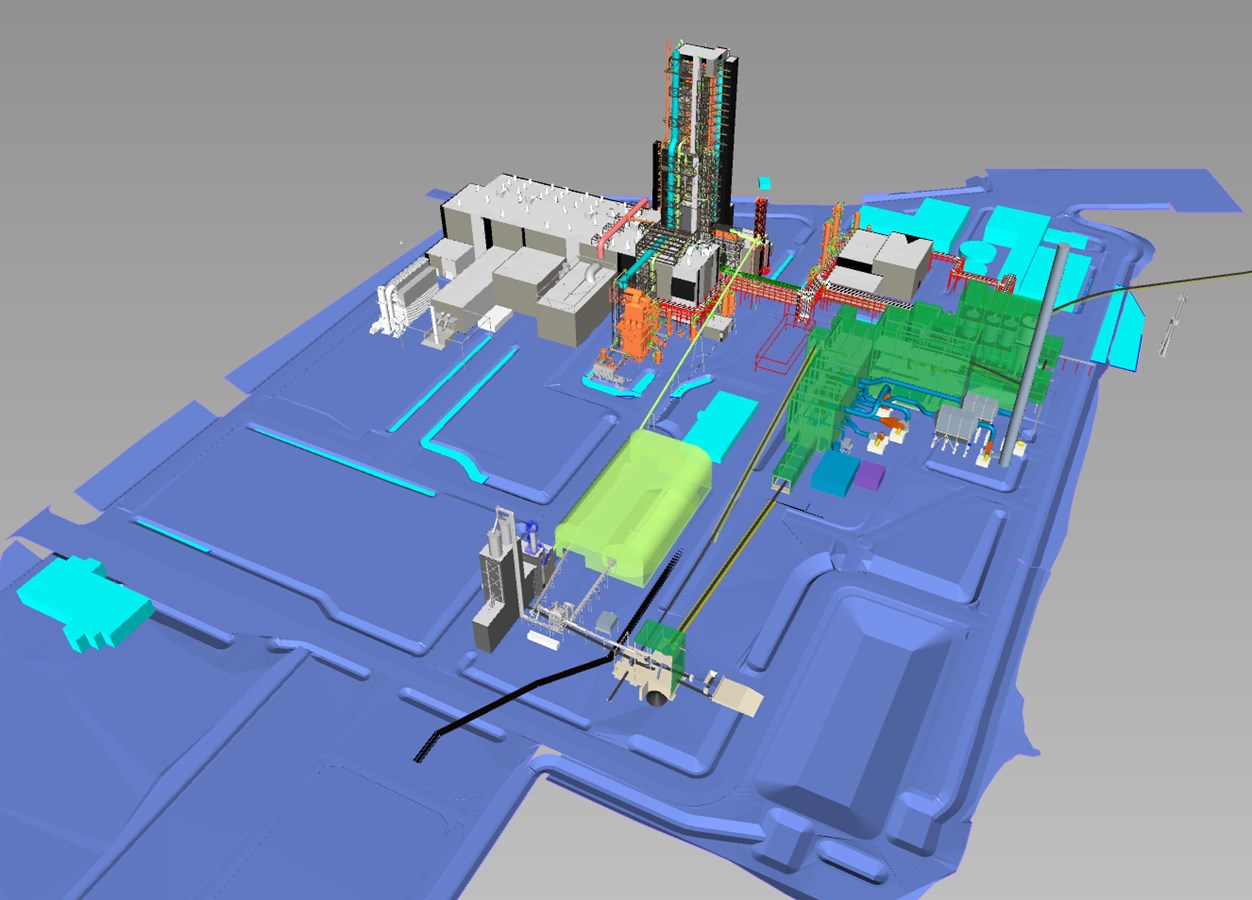Select the cyan circular tank
The image size is (1252, 900).
tap(976, 251)
